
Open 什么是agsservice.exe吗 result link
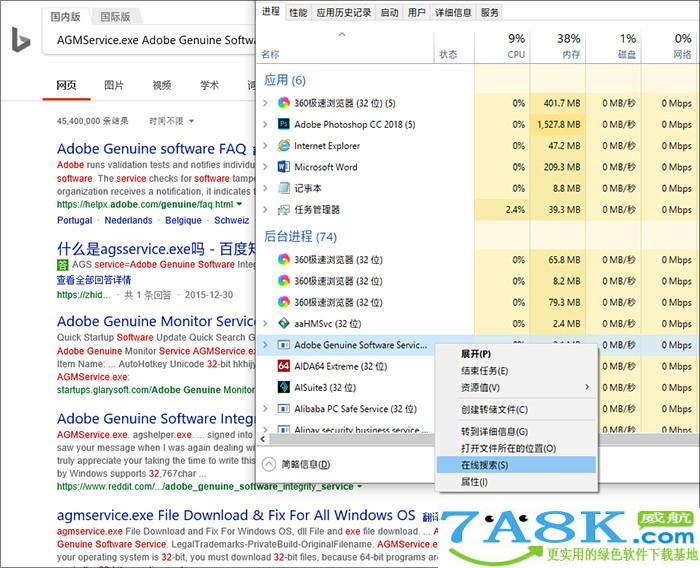point(156,249)
